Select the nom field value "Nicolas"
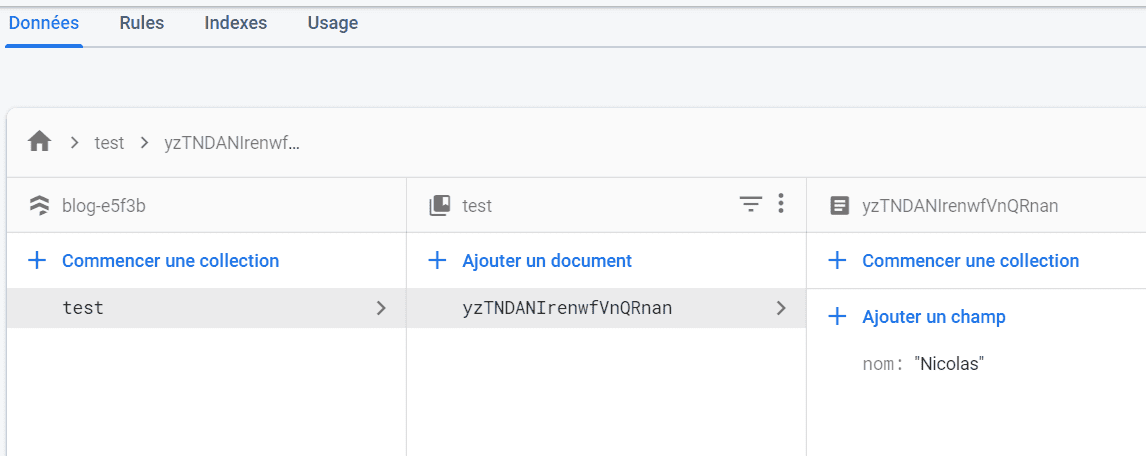The height and width of the screenshot is (456, 1146). coord(949,364)
